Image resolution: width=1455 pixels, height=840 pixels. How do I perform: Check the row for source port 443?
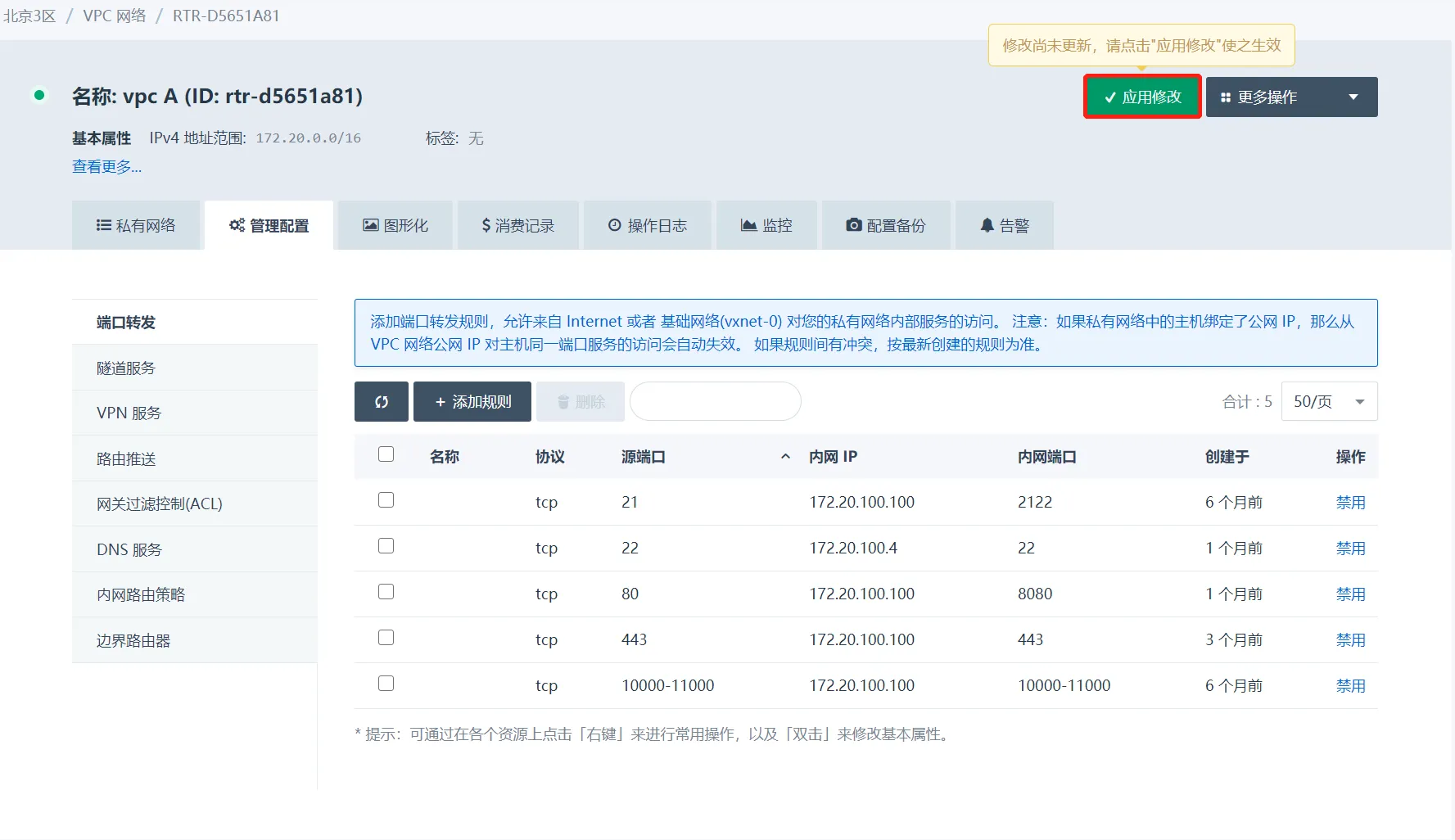pos(386,637)
